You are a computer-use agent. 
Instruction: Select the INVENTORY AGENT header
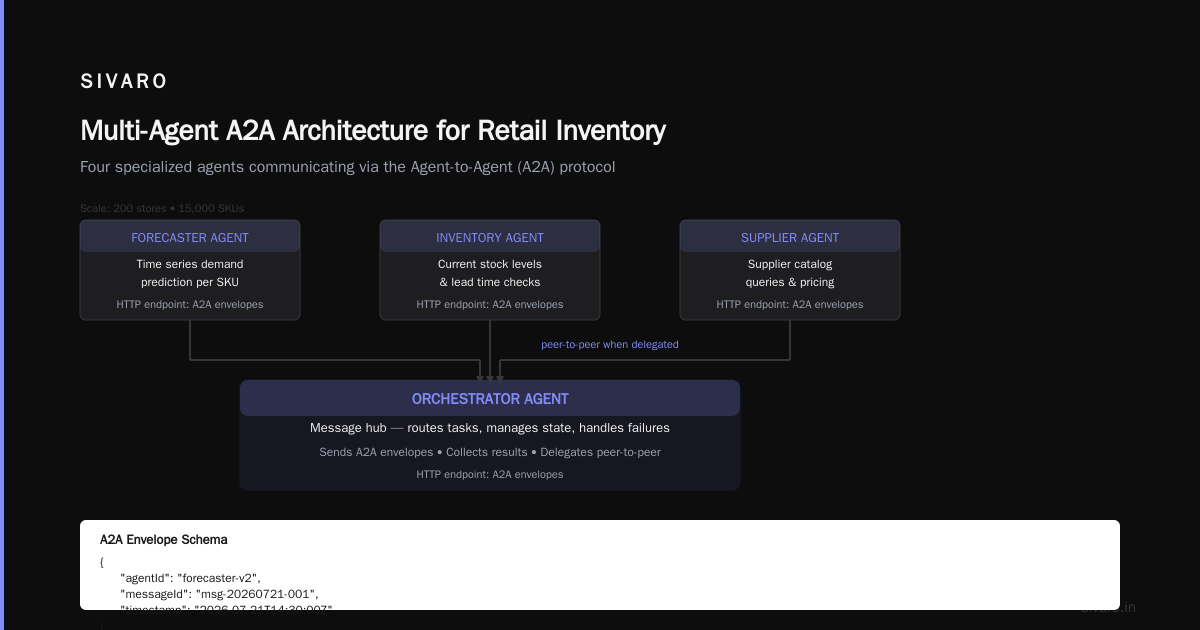(x=490, y=238)
